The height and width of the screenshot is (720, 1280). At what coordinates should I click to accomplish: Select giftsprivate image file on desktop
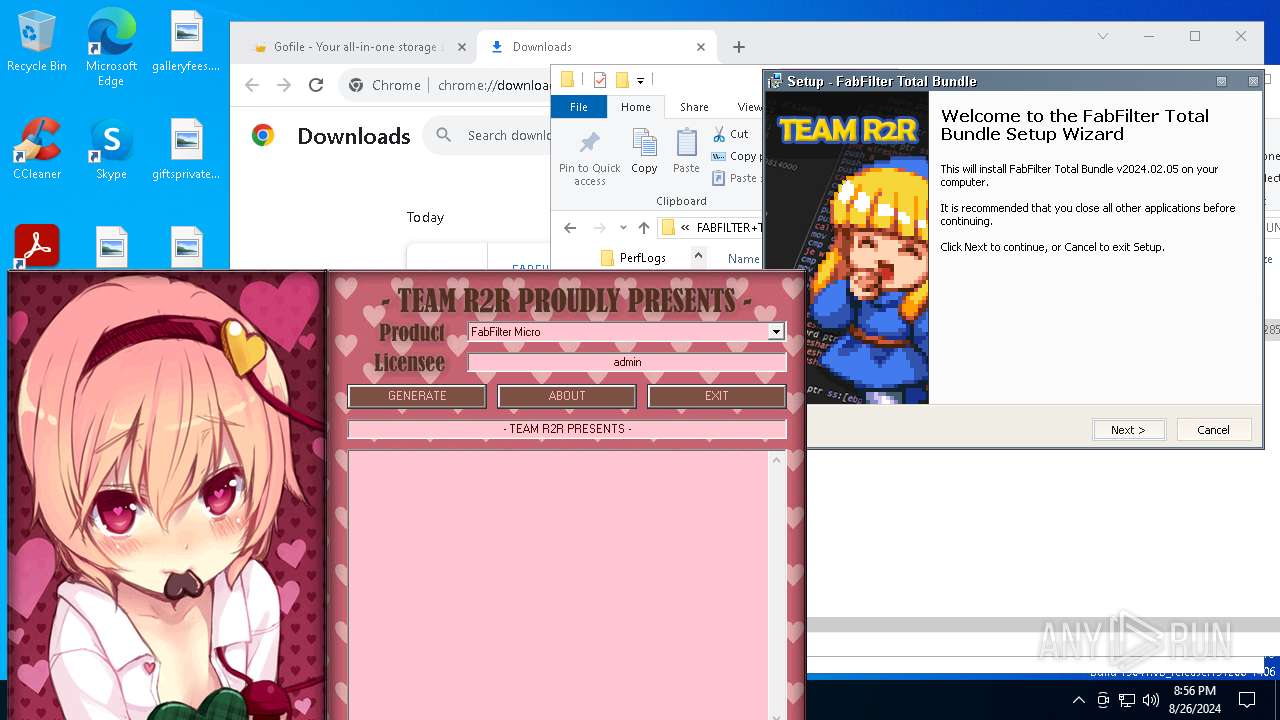point(186,149)
